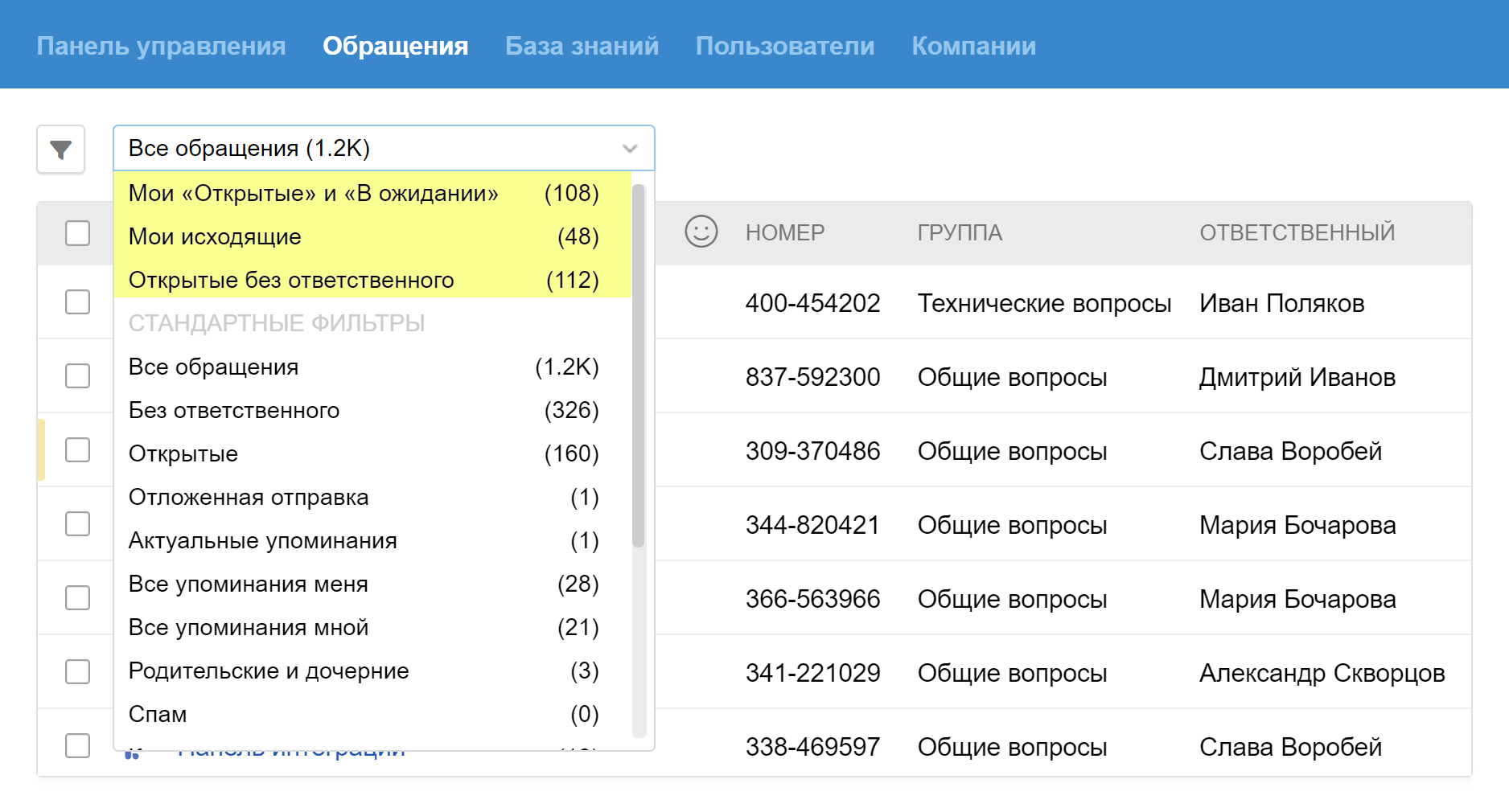Select «Мои «Открытые» и «В ожидании»» filter
Screen dimensions: 1509x812
click(372, 194)
